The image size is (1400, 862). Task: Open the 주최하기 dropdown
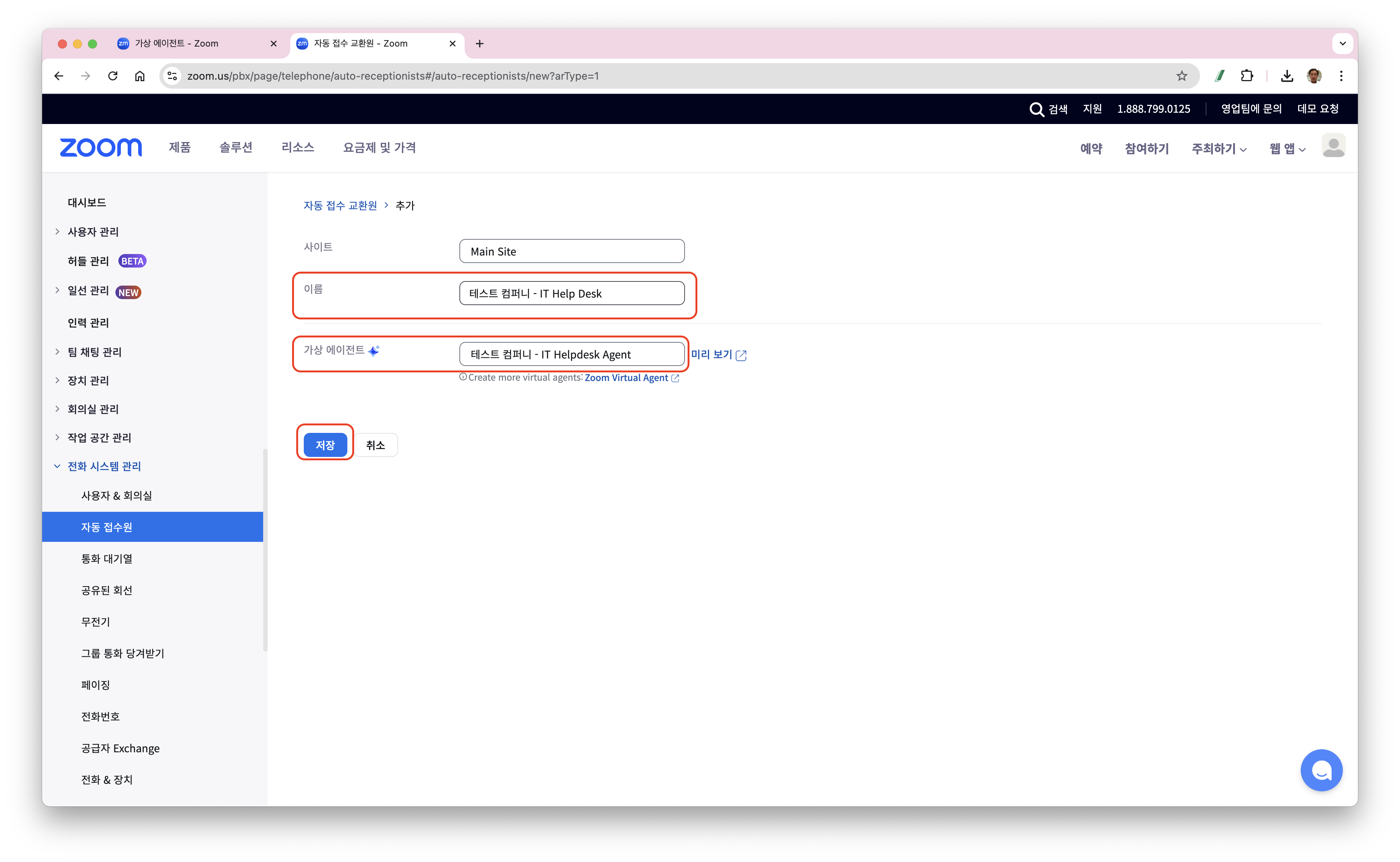tap(1219, 149)
